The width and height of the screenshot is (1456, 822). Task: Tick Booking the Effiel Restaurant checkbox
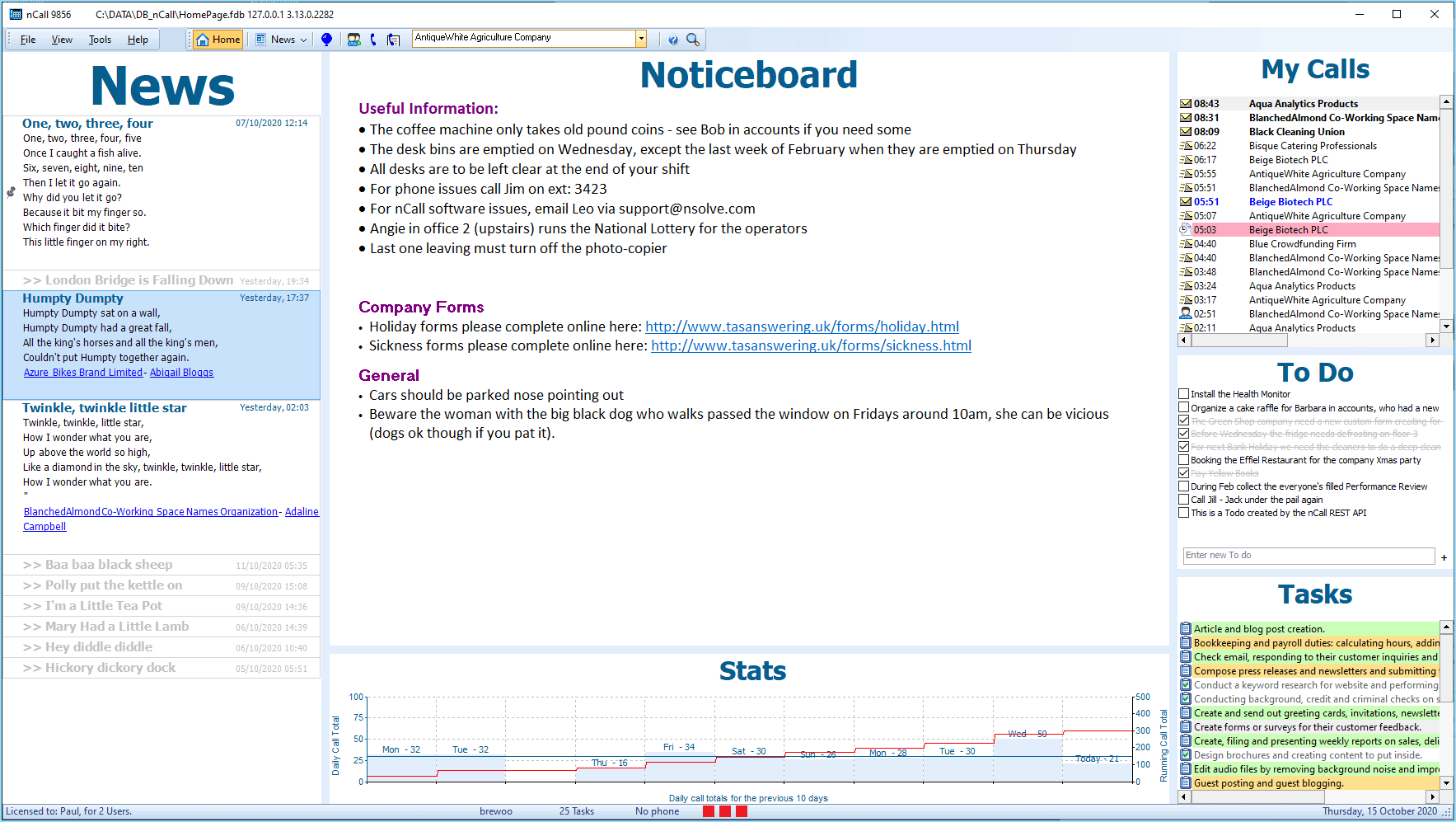(x=1184, y=460)
